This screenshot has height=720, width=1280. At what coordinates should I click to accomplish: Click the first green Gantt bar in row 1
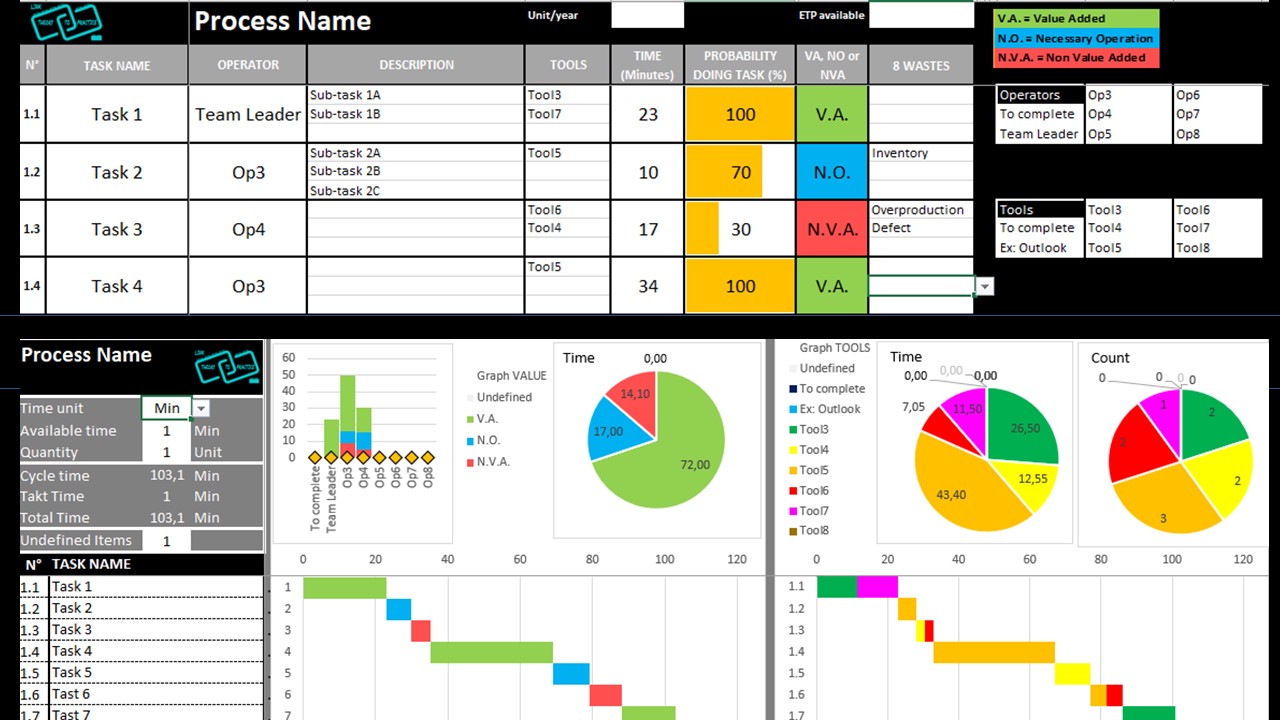click(x=344, y=587)
